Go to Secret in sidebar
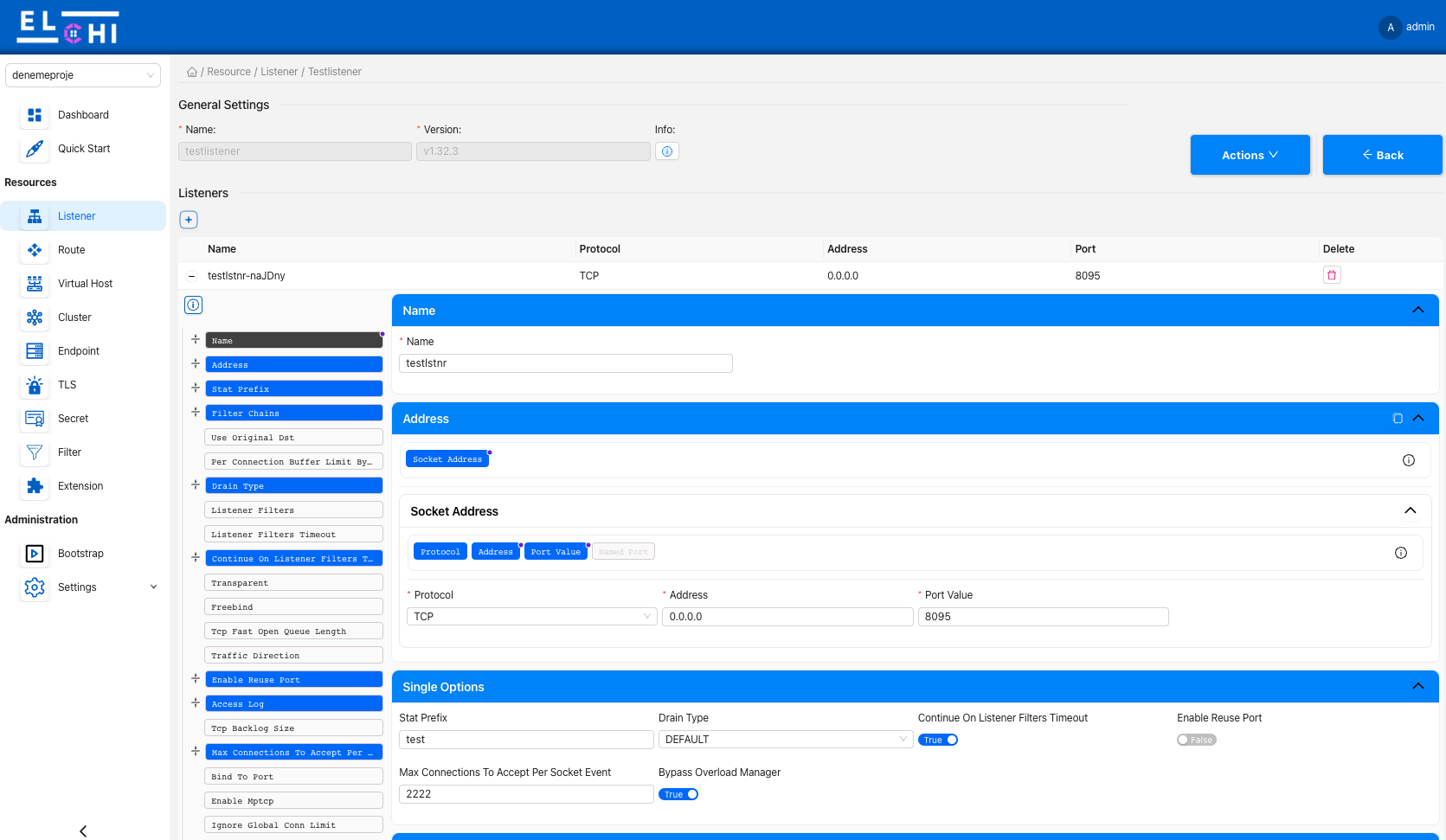Image resolution: width=1446 pixels, height=840 pixels. (74, 419)
